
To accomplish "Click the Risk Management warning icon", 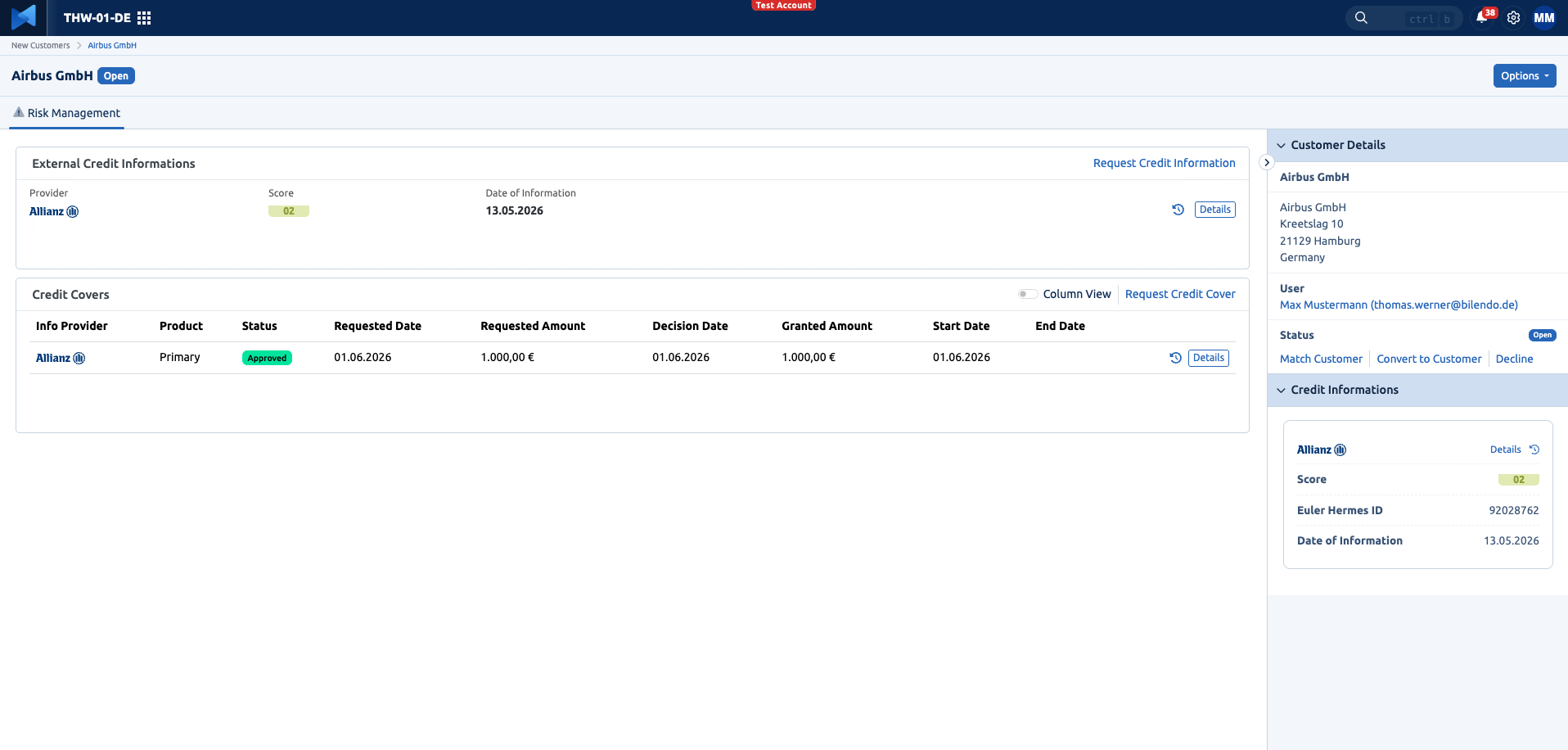I will point(19,112).
